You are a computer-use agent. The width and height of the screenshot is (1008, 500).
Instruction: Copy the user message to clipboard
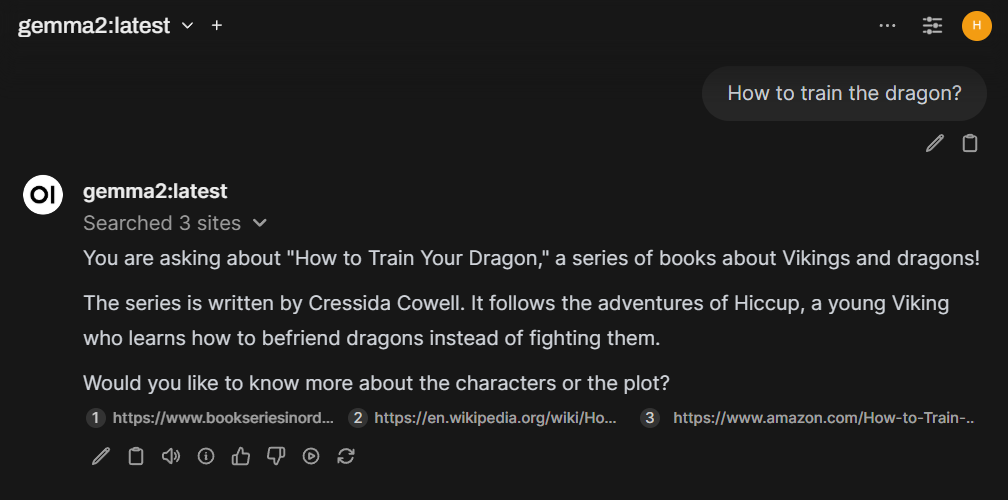coord(969,143)
